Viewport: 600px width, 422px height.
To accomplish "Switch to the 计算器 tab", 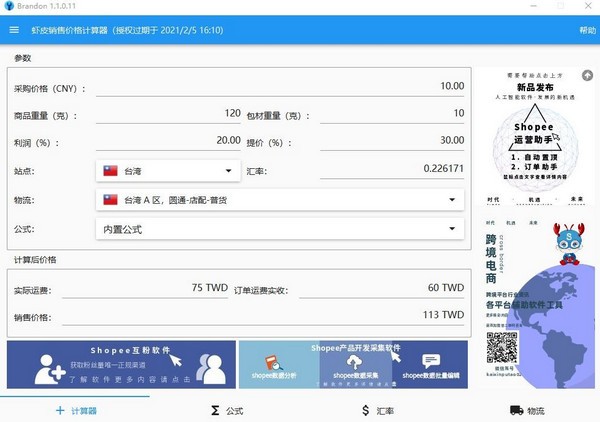I will pos(75,410).
